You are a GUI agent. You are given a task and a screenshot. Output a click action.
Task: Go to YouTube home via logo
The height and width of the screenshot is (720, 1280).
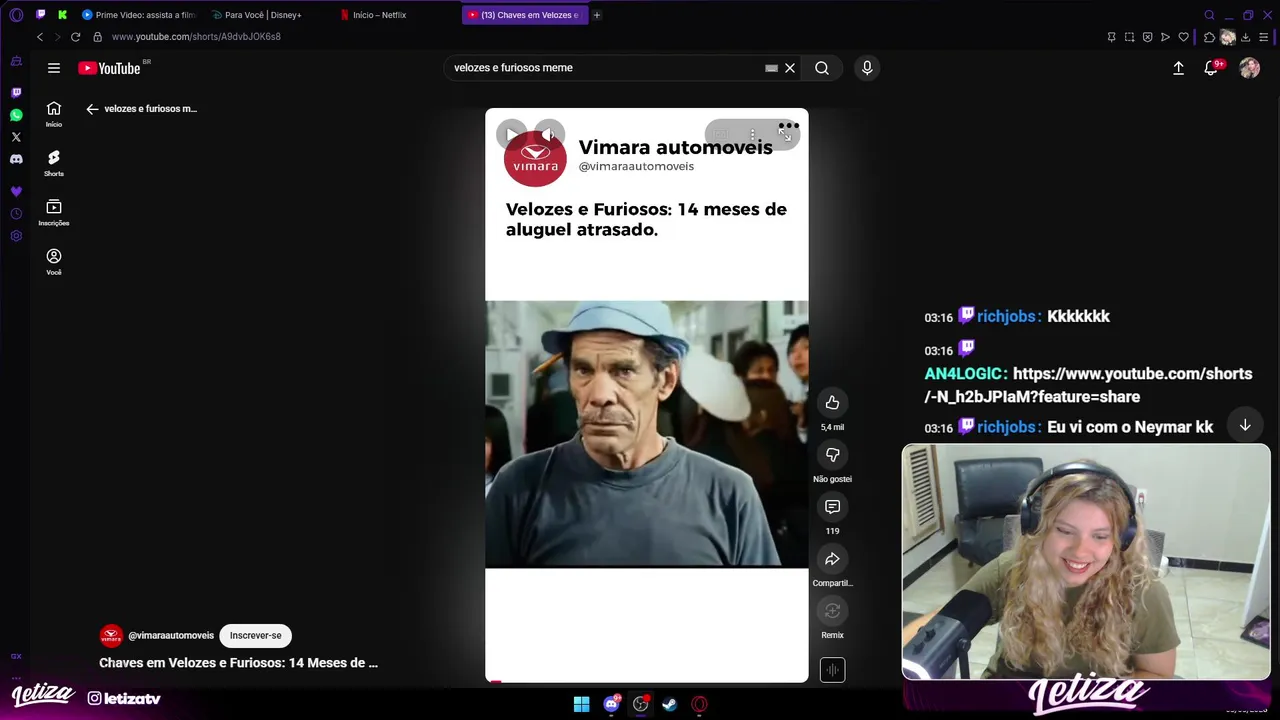[109, 68]
